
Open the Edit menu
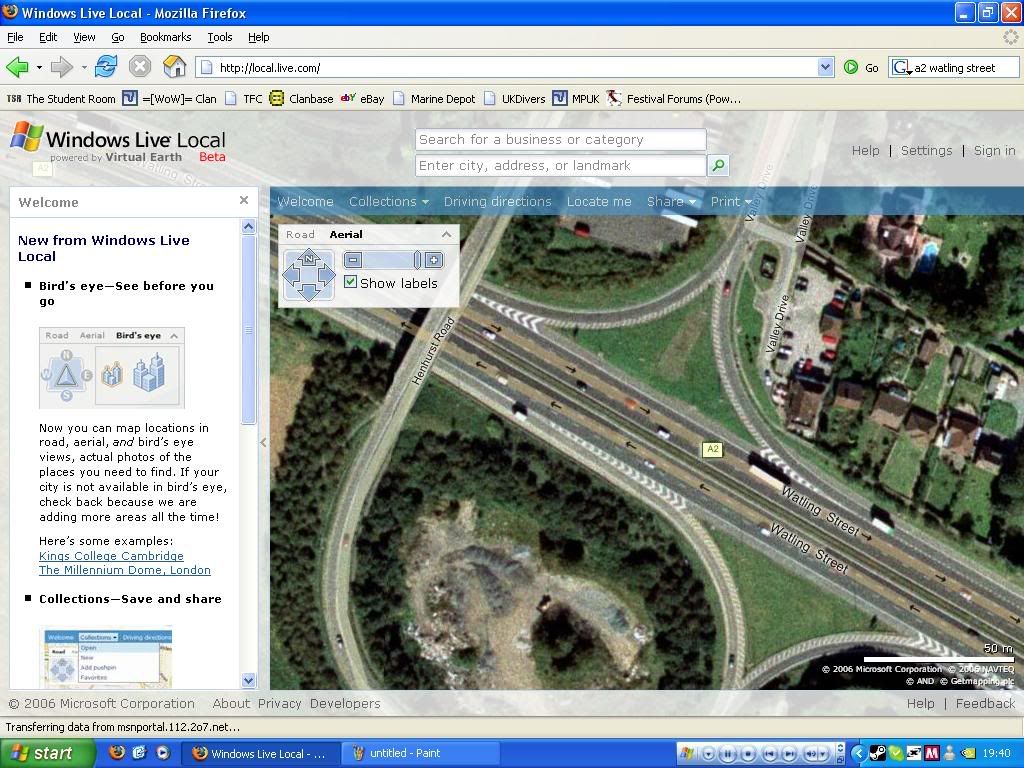[x=48, y=37]
